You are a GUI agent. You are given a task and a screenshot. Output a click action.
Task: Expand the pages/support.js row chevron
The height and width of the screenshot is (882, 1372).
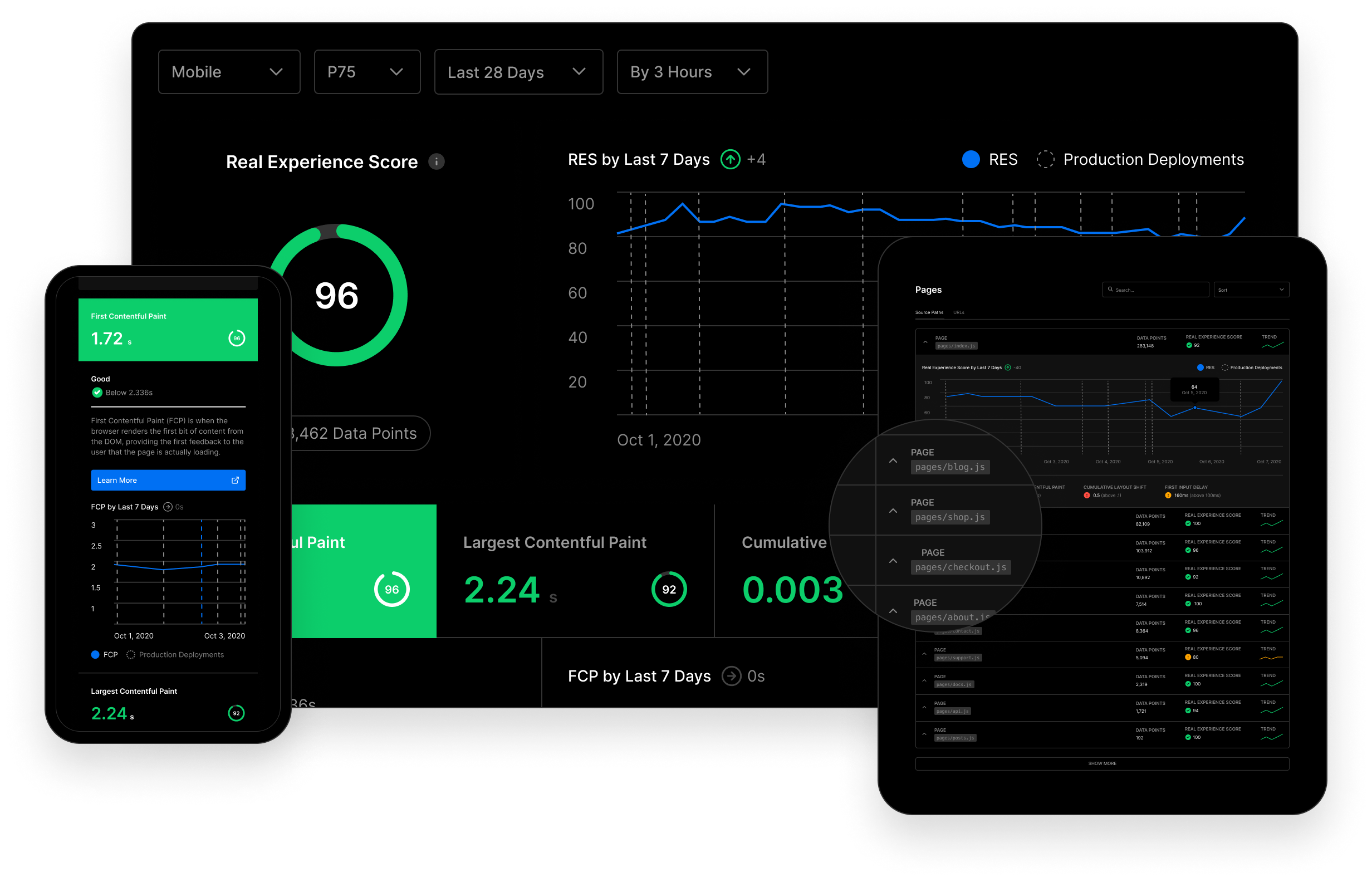[x=924, y=654]
